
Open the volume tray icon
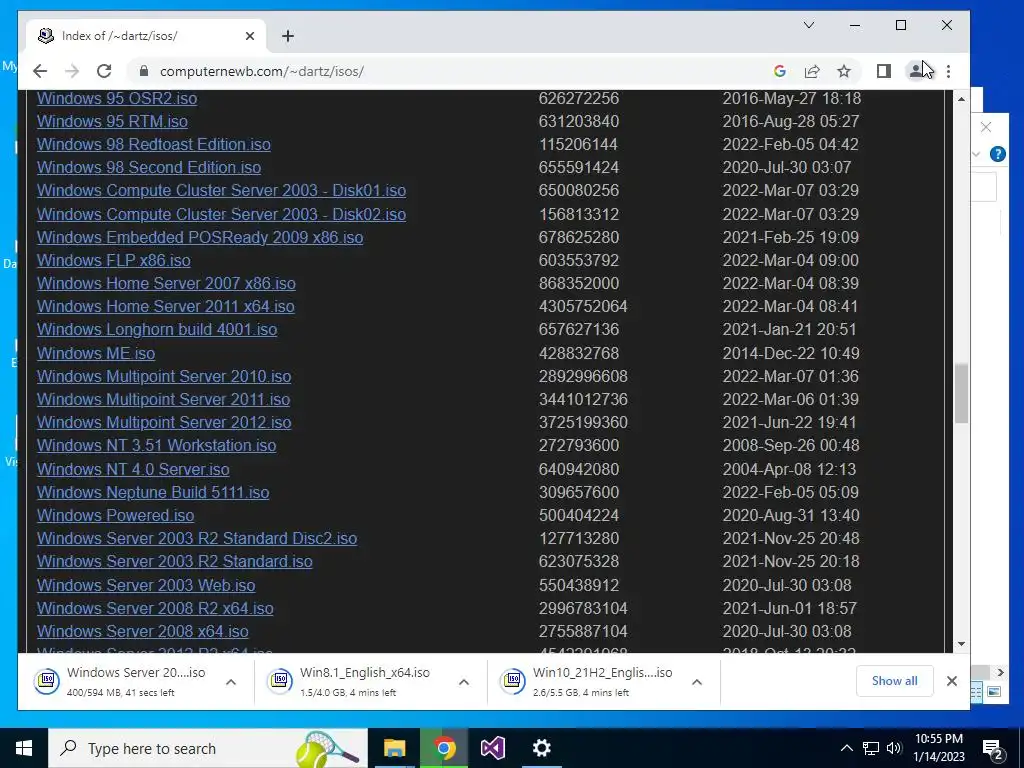pyautogui.click(x=894, y=748)
